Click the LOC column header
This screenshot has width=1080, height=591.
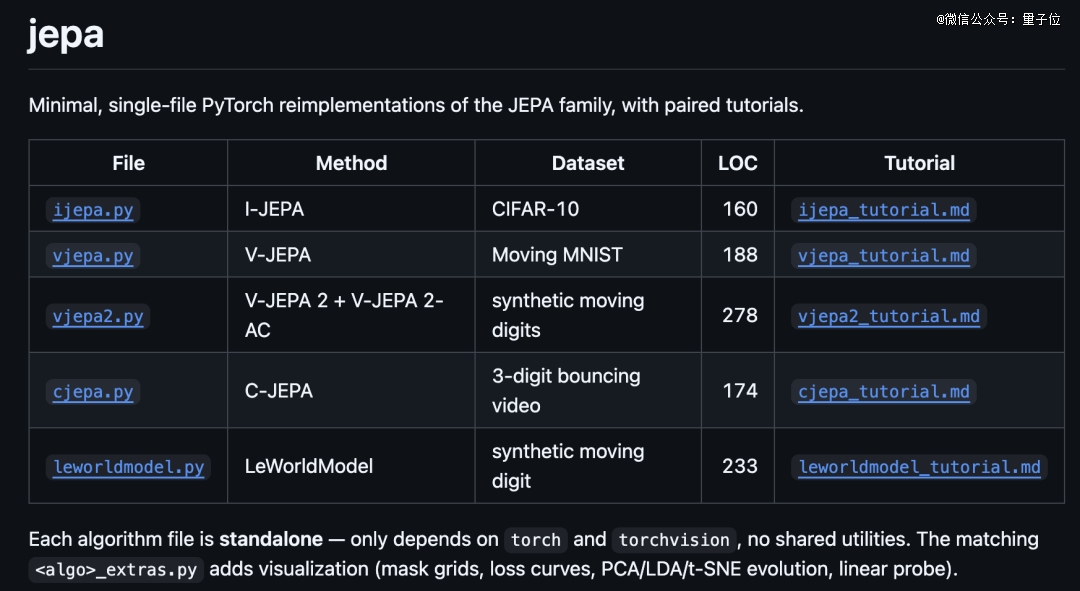(738, 163)
